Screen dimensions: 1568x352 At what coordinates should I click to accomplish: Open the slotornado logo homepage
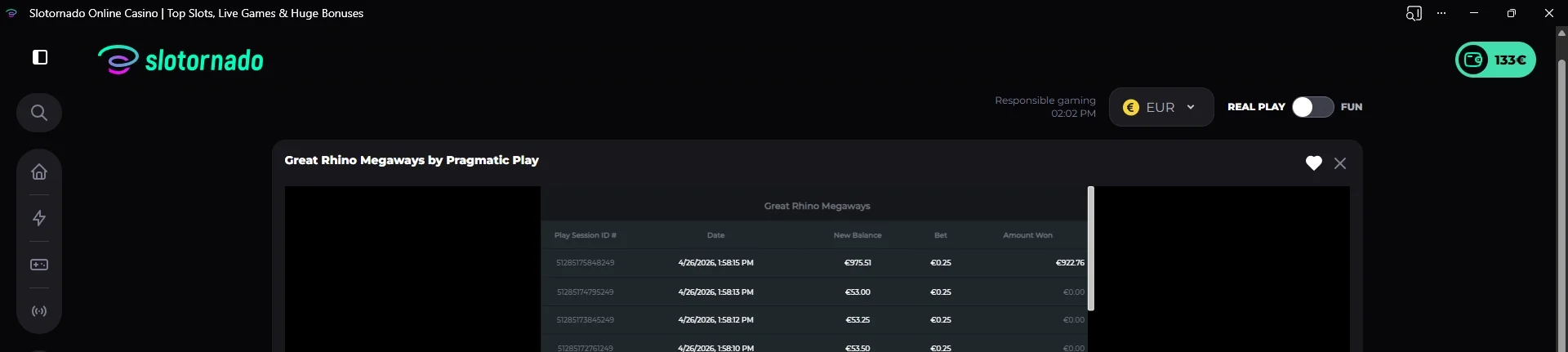pyautogui.click(x=180, y=60)
